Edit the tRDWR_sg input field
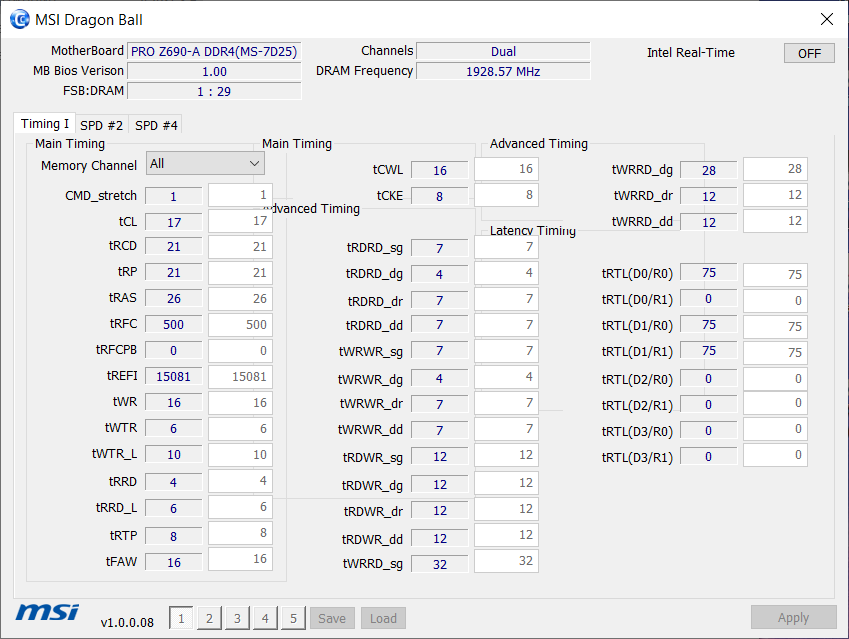 tap(506, 455)
